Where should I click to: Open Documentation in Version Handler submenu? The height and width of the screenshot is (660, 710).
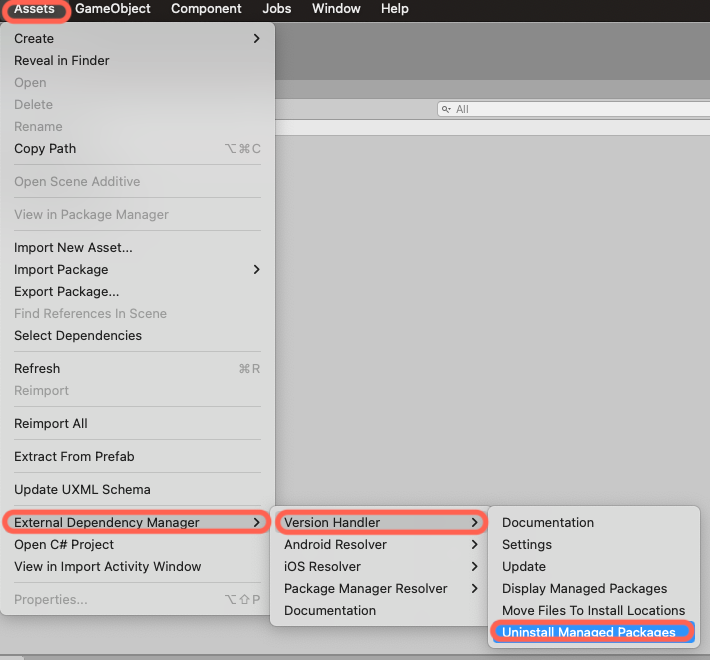594,522
